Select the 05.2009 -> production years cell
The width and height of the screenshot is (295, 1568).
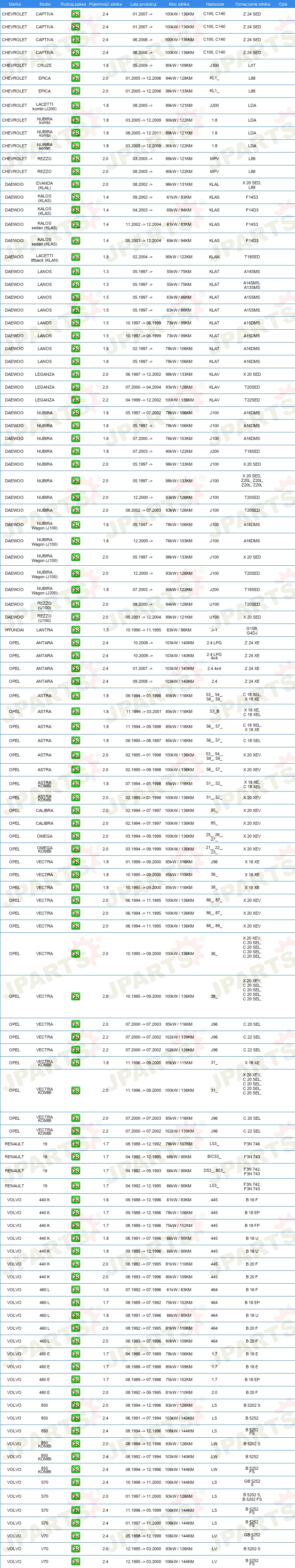point(143,65)
